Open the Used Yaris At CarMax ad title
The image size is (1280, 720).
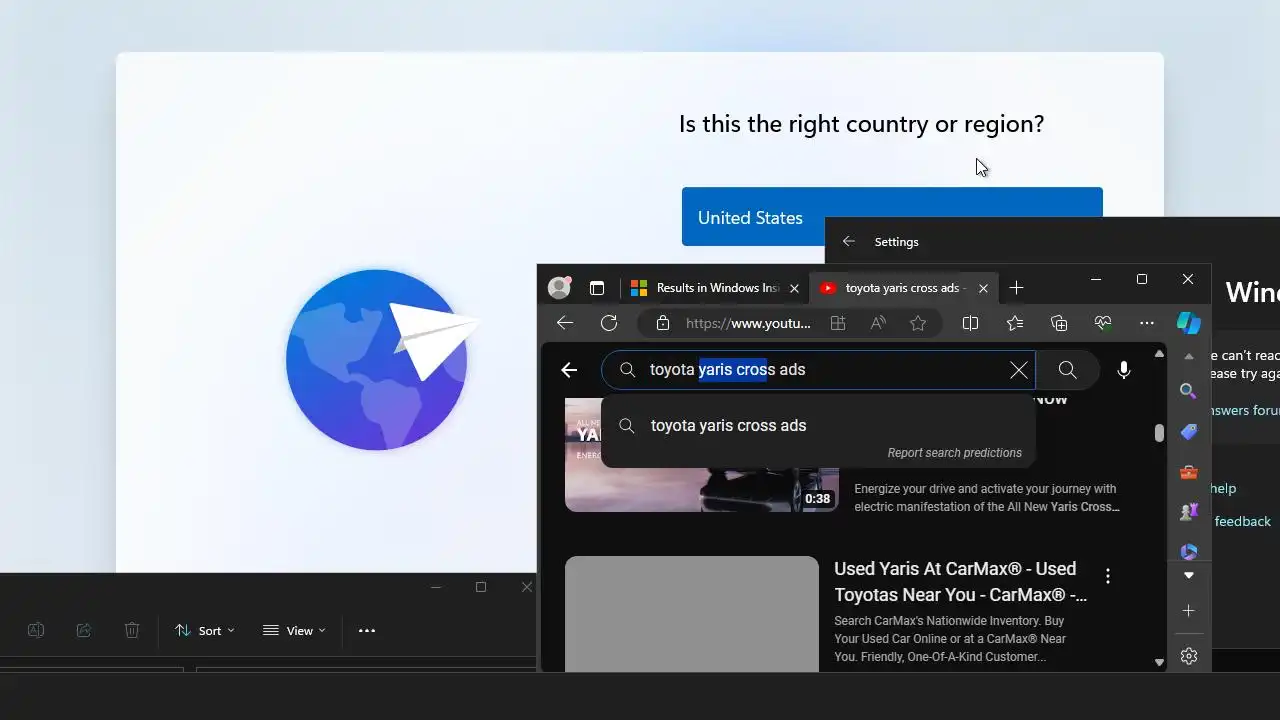960,581
